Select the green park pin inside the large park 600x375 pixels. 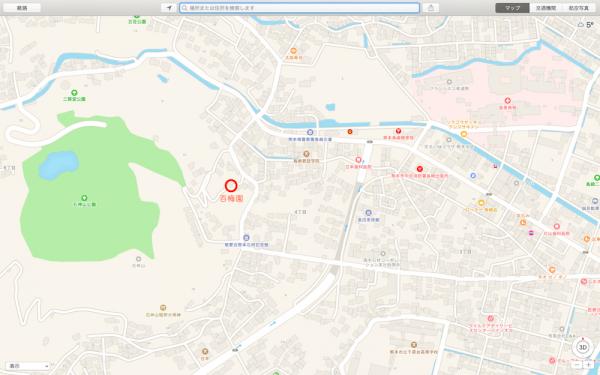coord(84,198)
